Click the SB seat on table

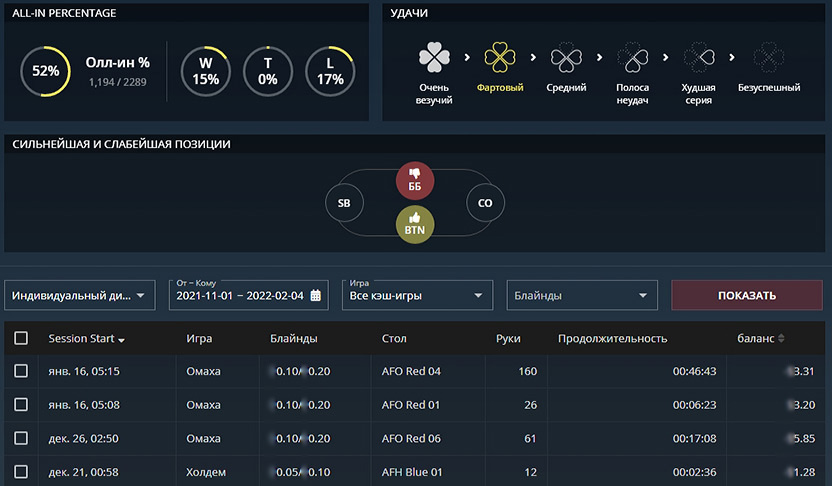pyautogui.click(x=344, y=203)
